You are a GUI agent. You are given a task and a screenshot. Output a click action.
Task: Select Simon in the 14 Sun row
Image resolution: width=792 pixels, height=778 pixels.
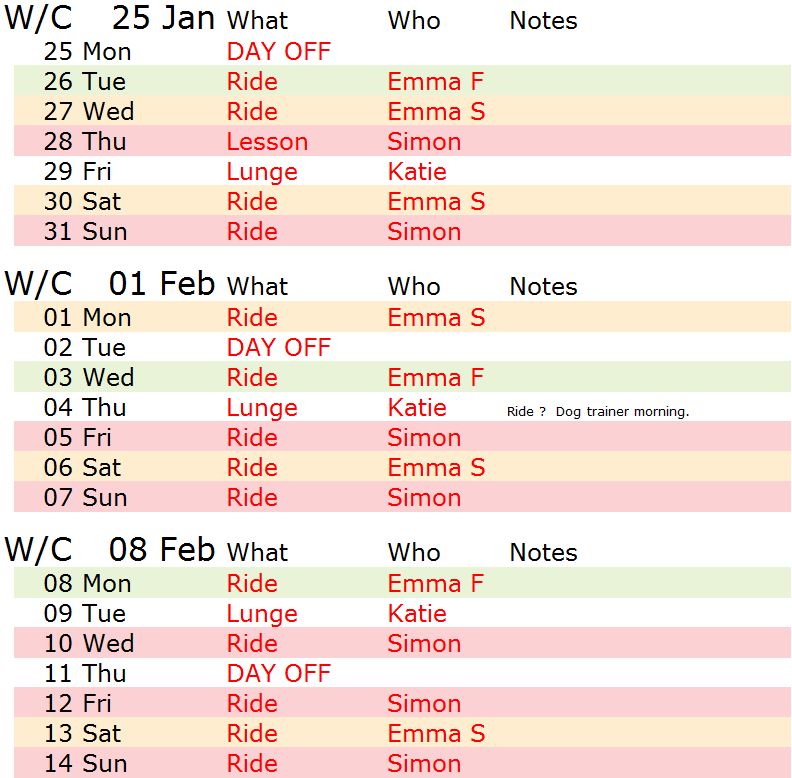(x=424, y=764)
